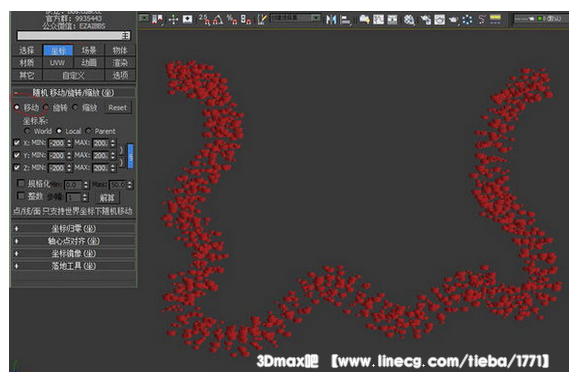This screenshot has width=578, height=378.
Task: Open the Schematic View icon
Action: (x=392, y=20)
